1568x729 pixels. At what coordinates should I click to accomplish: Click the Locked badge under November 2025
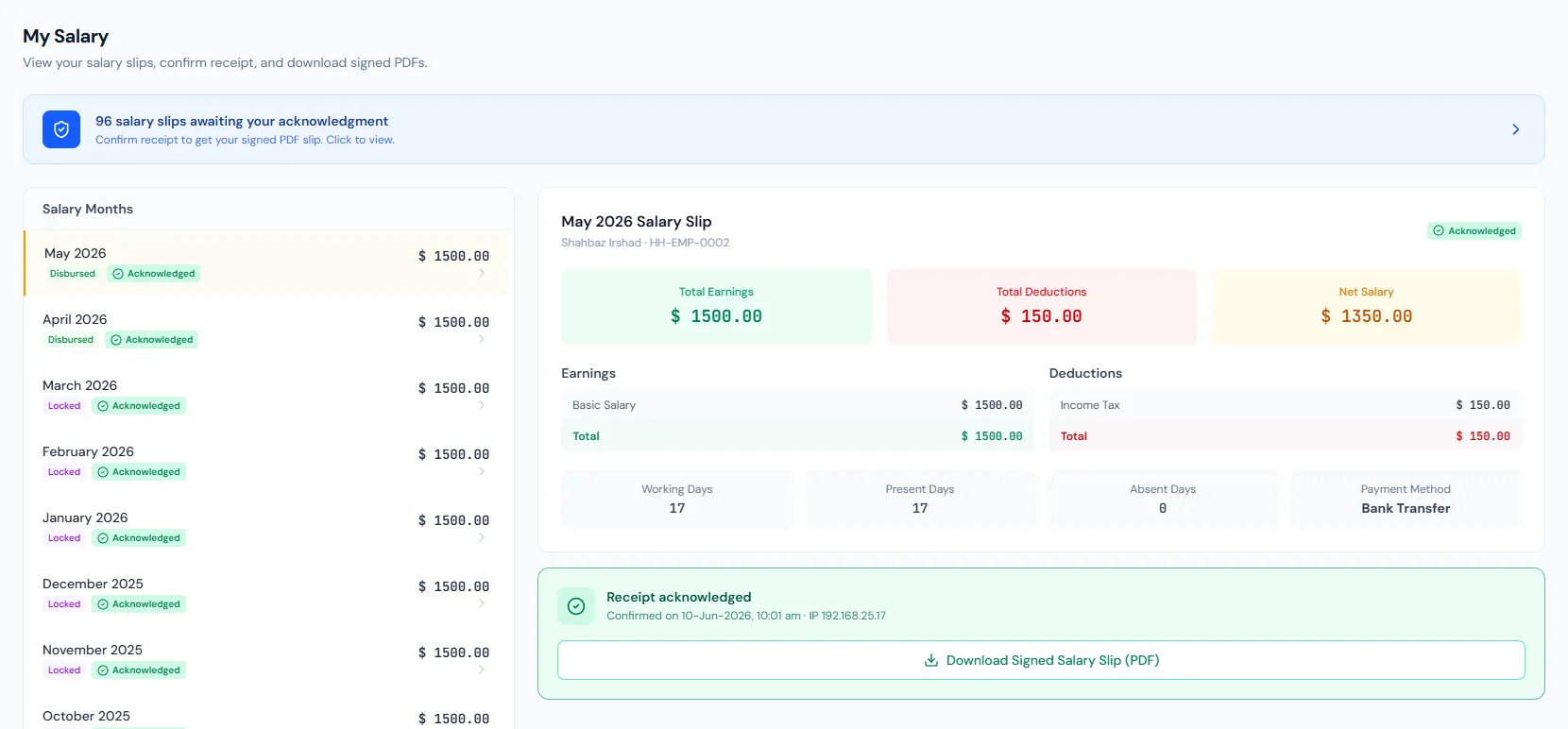(64, 670)
